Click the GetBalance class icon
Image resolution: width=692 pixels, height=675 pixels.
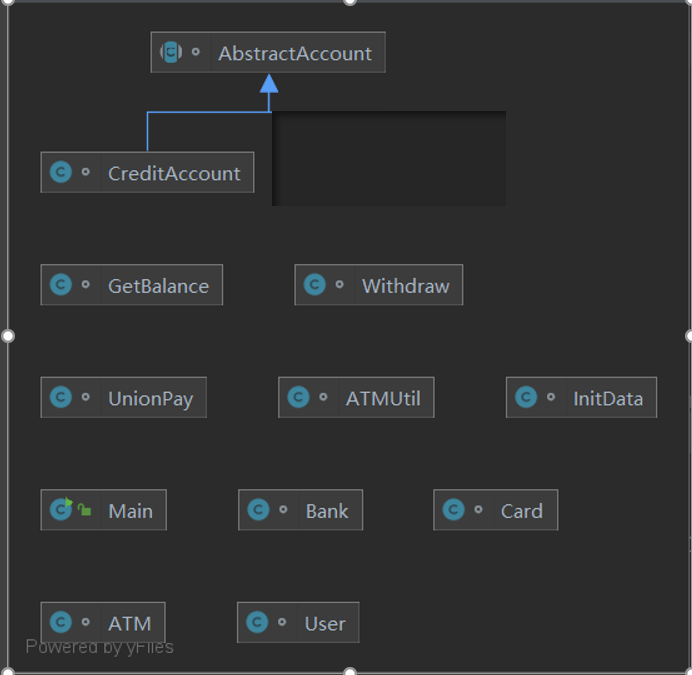pos(61,285)
